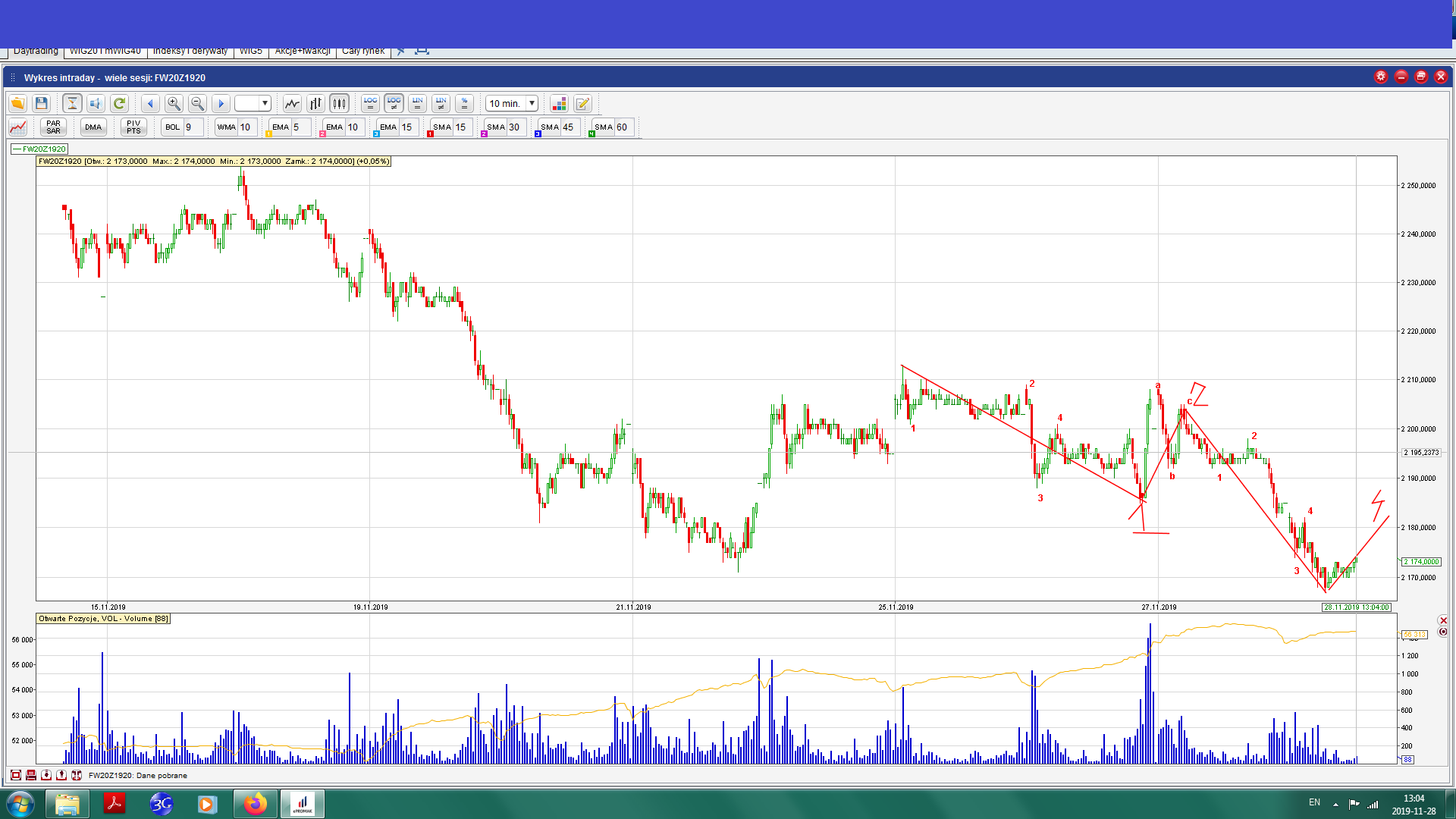The height and width of the screenshot is (819, 1456).
Task: Toggle the DMA indicator button
Action: (x=93, y=127)
